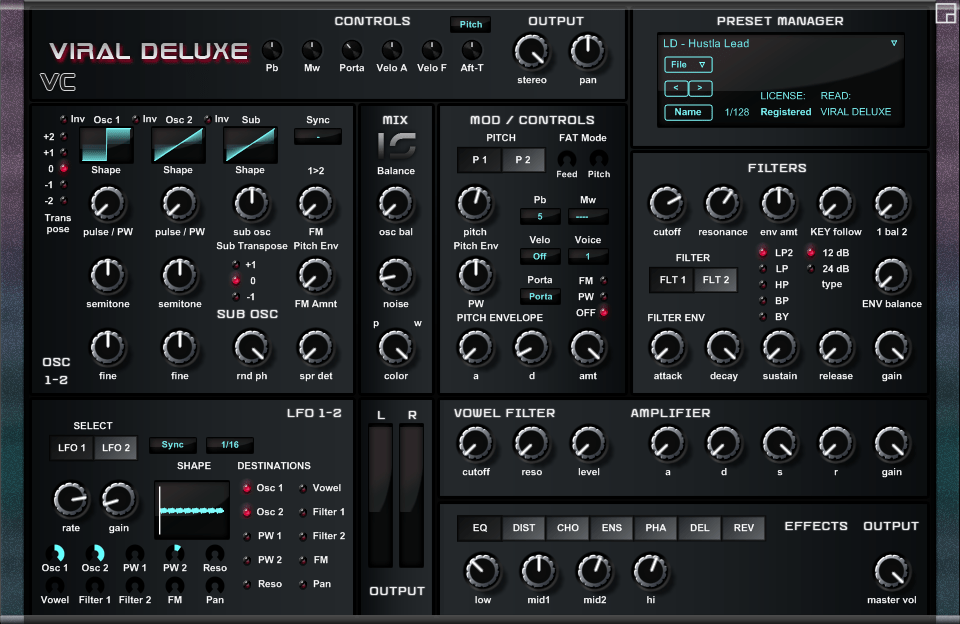The width and height of the screenshot is (960, 624).
Task: Click the FAT Mode Feed knob
Action: pos(566,159)
